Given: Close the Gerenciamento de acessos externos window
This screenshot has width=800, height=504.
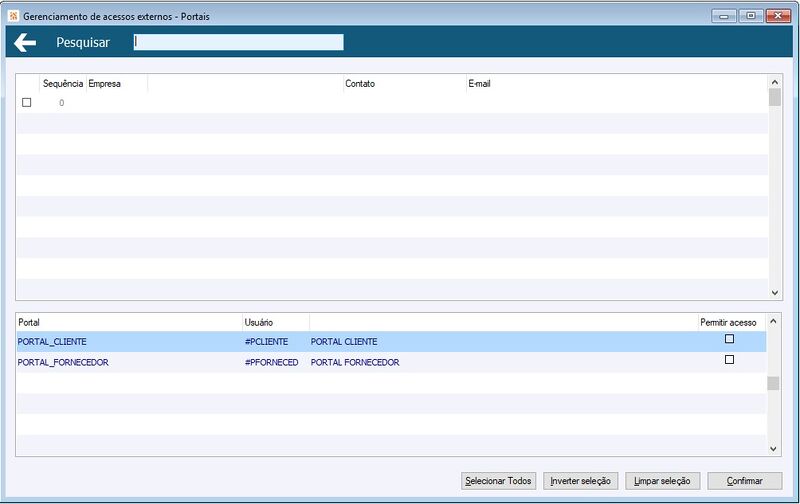Looking at the screenshot, I should point(778,16).
